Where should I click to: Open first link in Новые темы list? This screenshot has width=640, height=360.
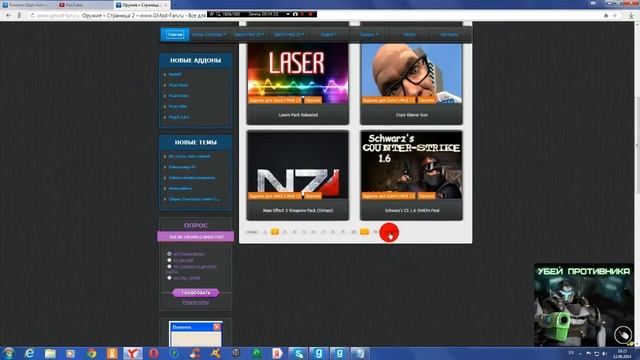[x=189, y=156]
